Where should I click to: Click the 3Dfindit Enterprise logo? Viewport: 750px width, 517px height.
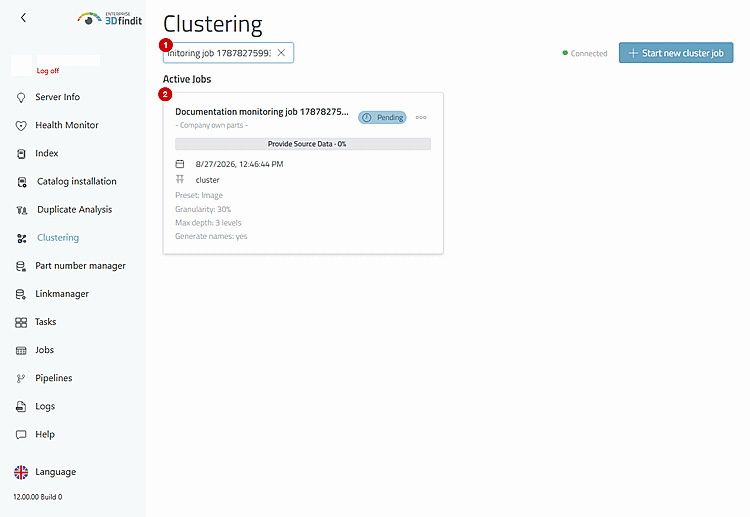pyautogui.click(x=110, y=19)
